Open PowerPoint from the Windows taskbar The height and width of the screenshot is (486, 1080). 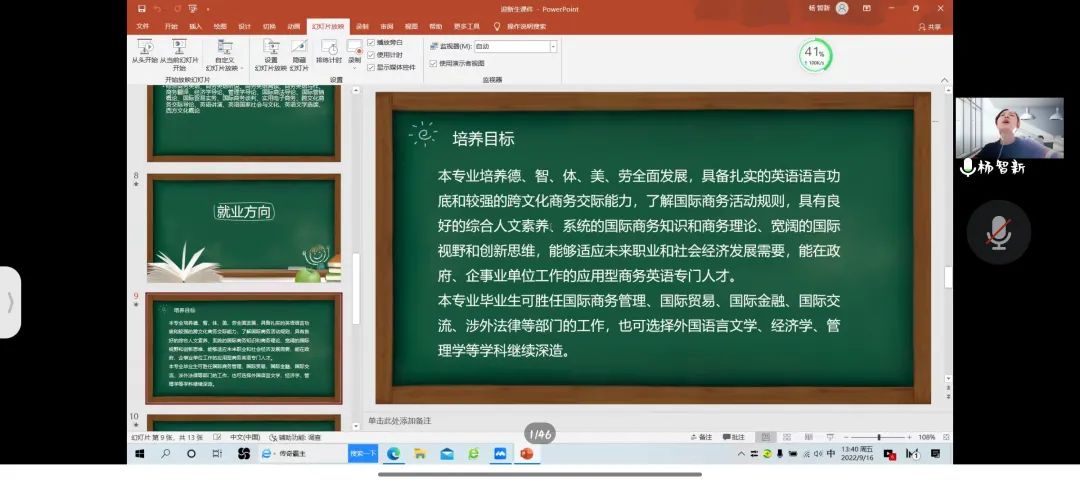pyautogui.click(x=526, y=454)
